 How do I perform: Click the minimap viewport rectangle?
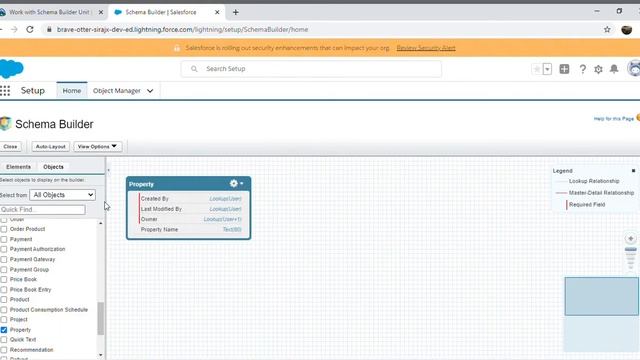pos(601,296)
